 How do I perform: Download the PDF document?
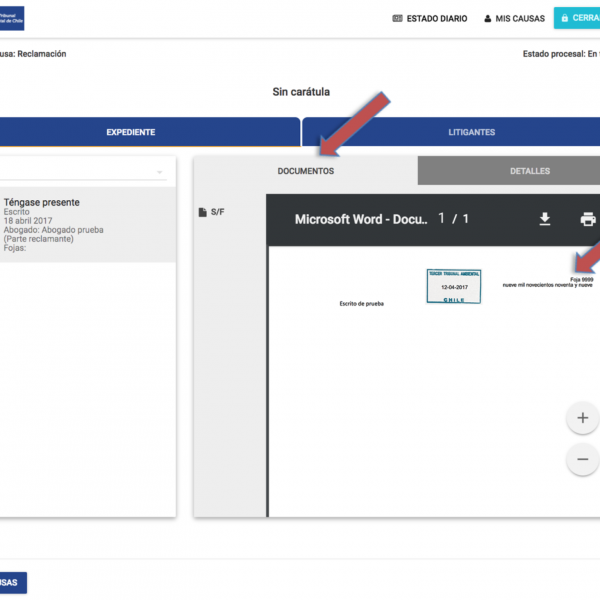click(545, 219)
